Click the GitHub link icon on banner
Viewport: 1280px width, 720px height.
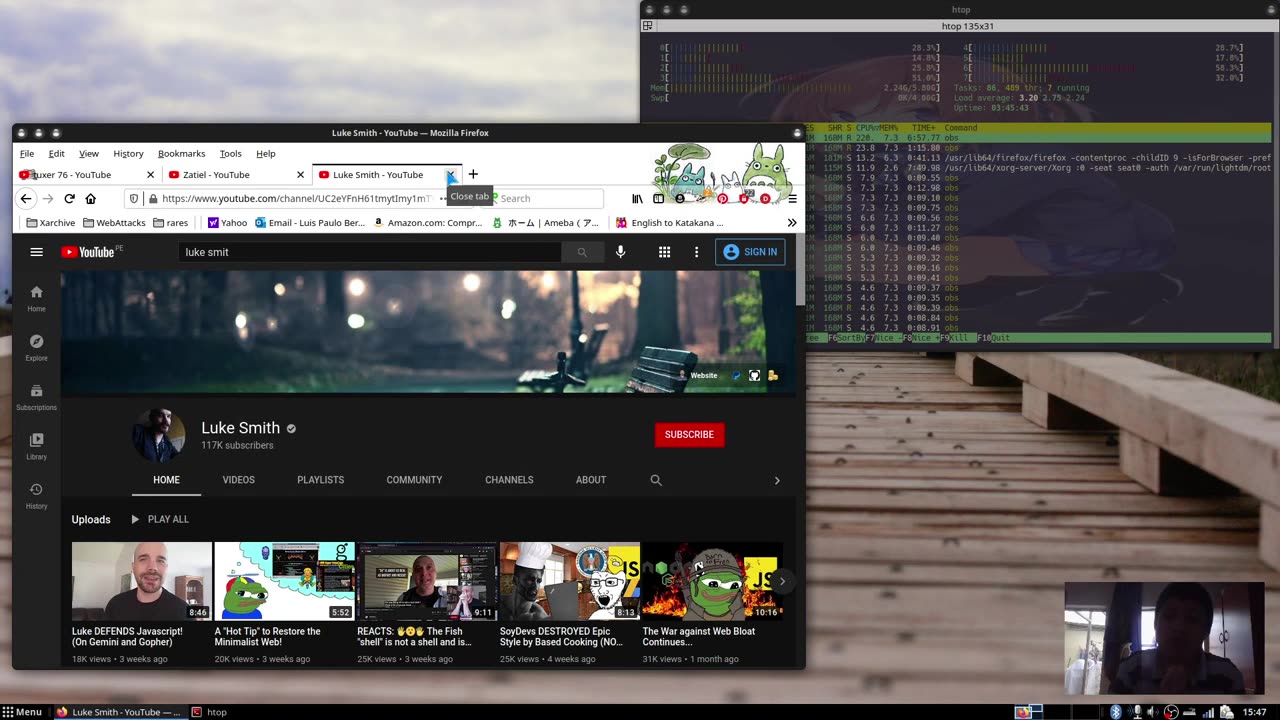754,375
